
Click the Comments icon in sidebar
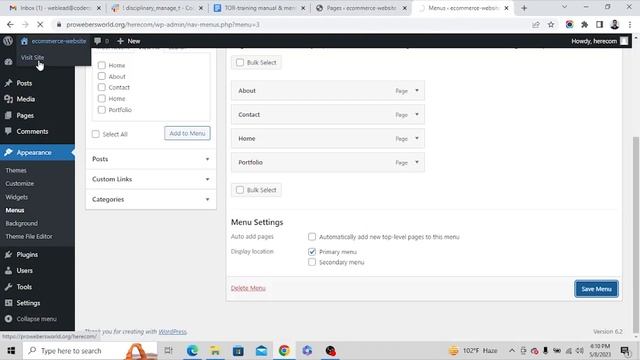point(8,131)
